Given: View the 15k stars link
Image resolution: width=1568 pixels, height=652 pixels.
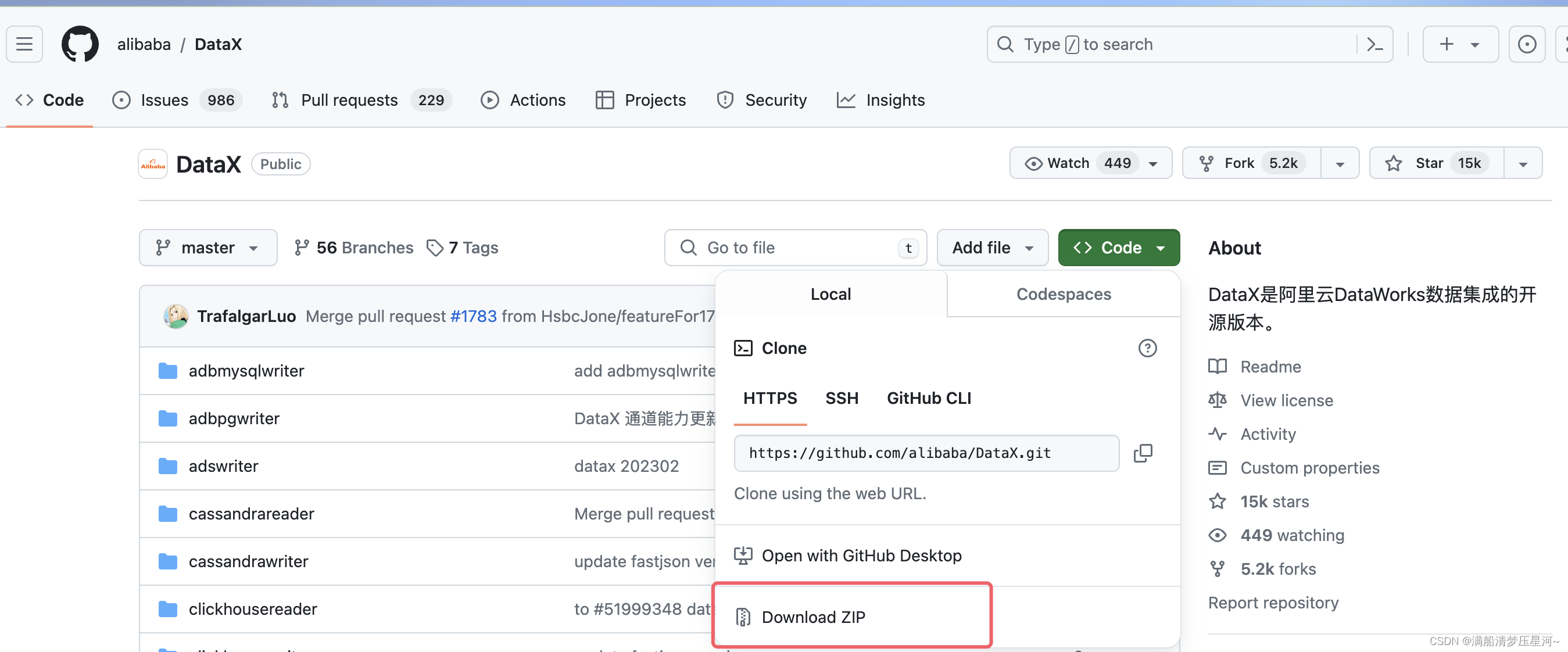Looking at the screenshot, I should click(1274, 501).
